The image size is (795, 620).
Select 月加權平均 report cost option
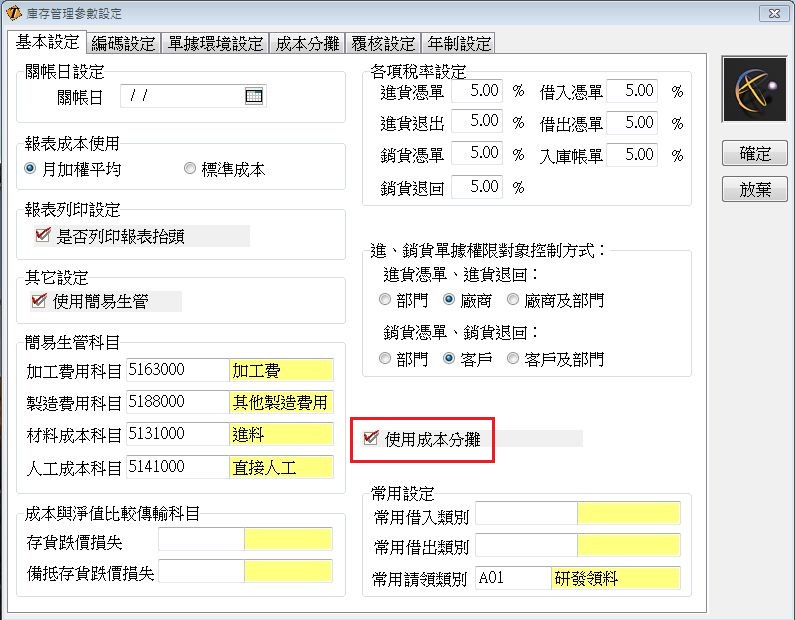coord(31,169)
